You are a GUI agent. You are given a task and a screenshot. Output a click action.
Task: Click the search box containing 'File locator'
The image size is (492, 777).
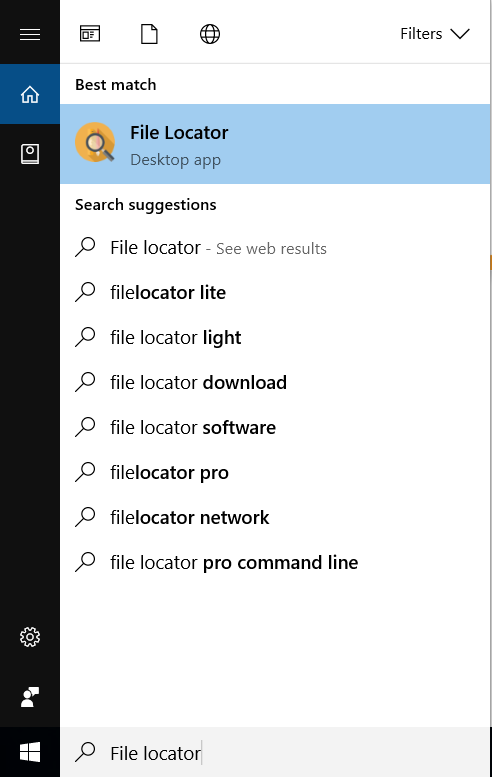[275, 753]
